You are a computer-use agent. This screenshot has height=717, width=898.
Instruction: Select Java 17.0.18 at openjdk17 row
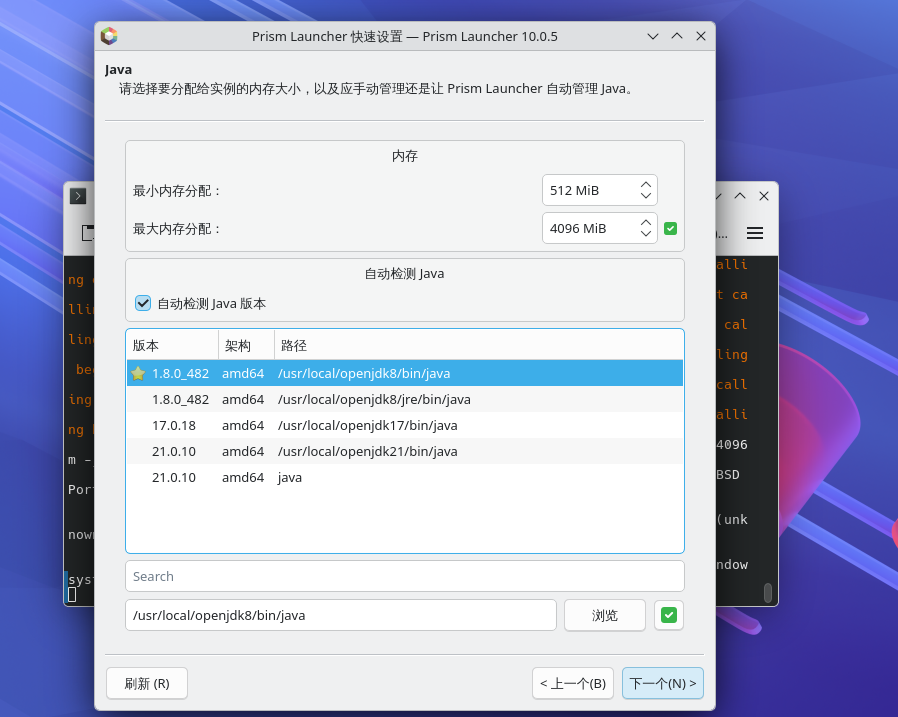[x=405, y=426]
